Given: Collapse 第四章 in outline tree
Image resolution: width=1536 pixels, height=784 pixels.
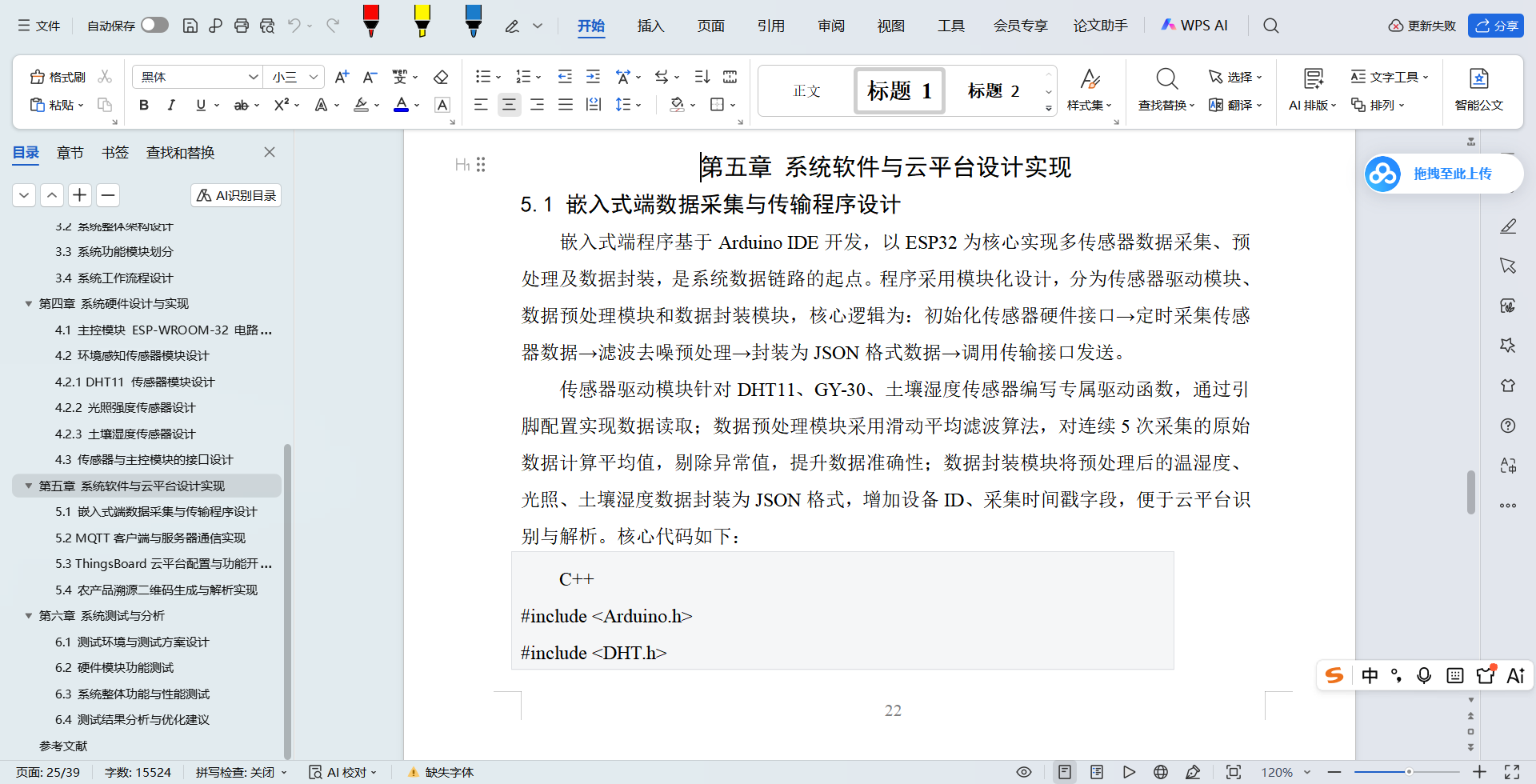Looking at the screenshot, I should (x=29, y=304).
